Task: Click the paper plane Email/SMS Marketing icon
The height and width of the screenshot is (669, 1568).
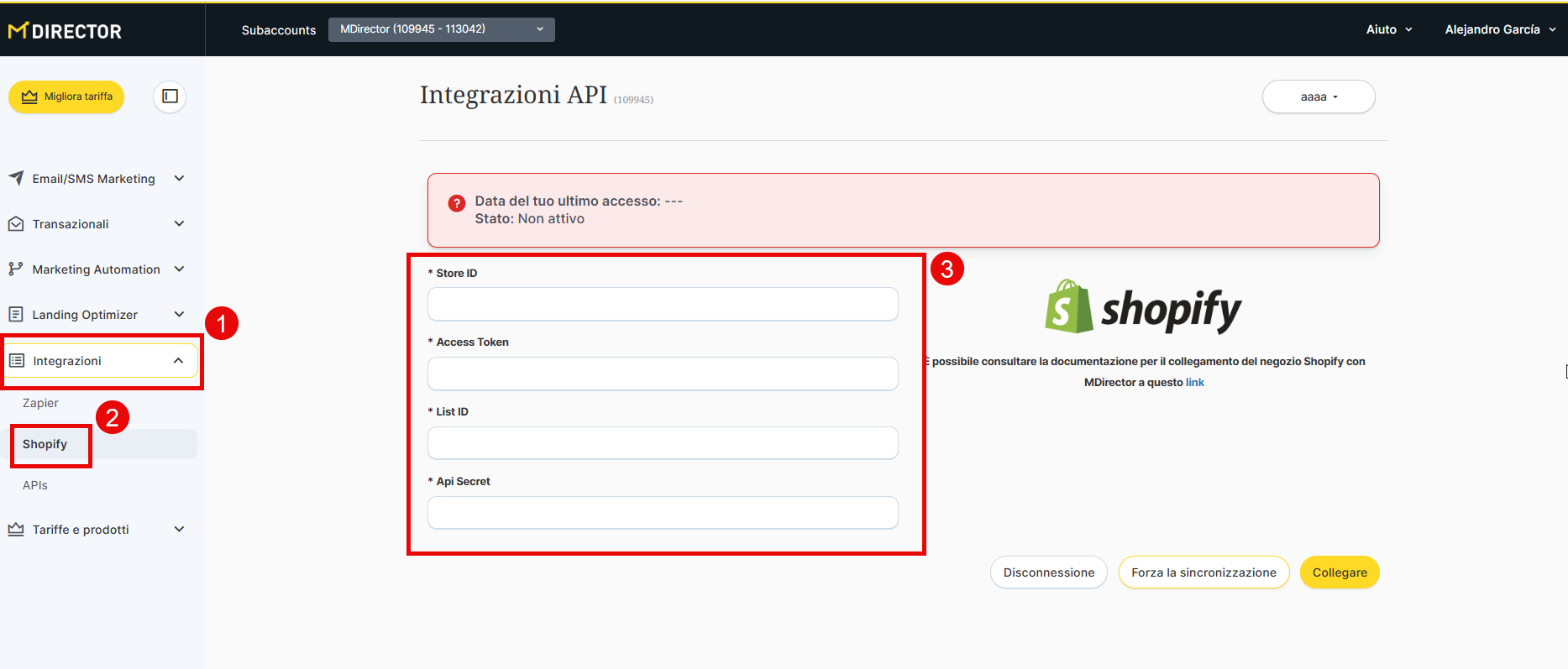Action: (16, 178)
